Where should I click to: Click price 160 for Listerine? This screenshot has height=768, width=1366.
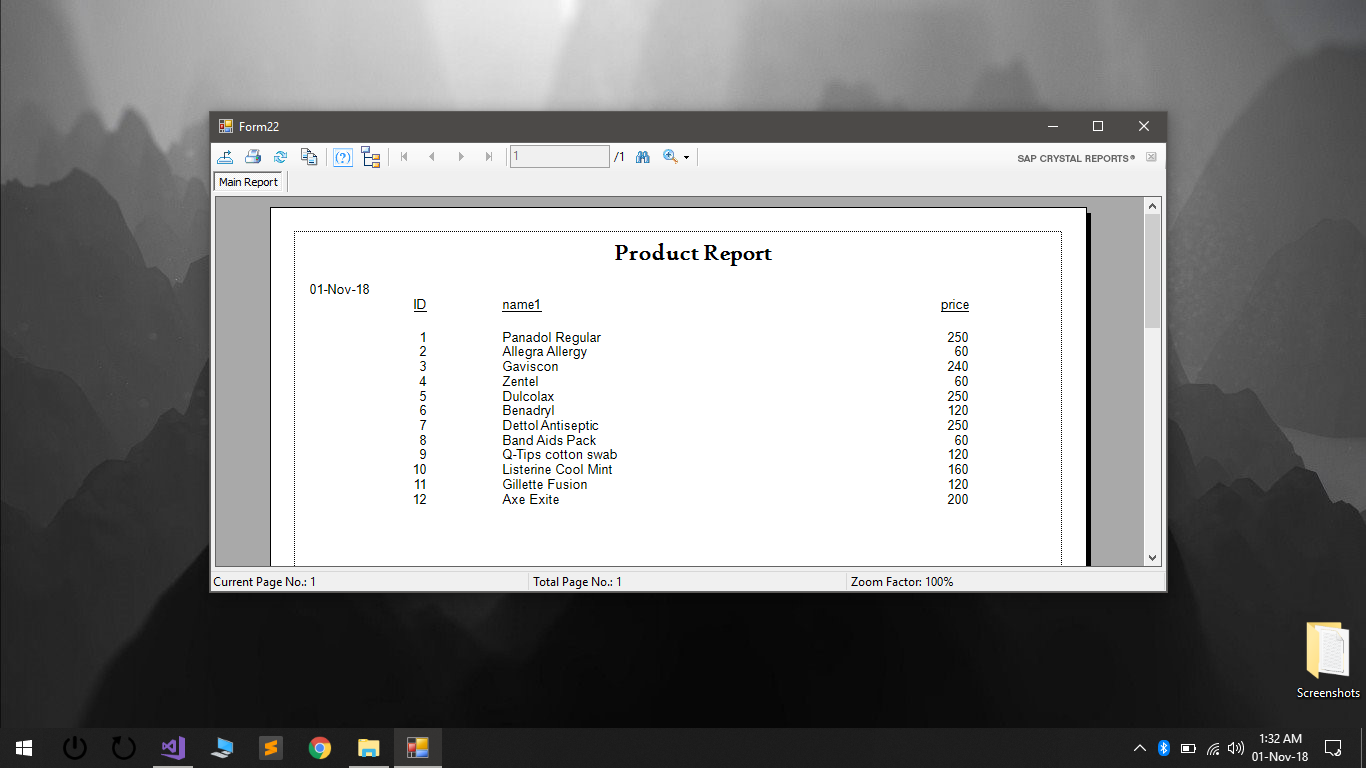pos(957,470)
